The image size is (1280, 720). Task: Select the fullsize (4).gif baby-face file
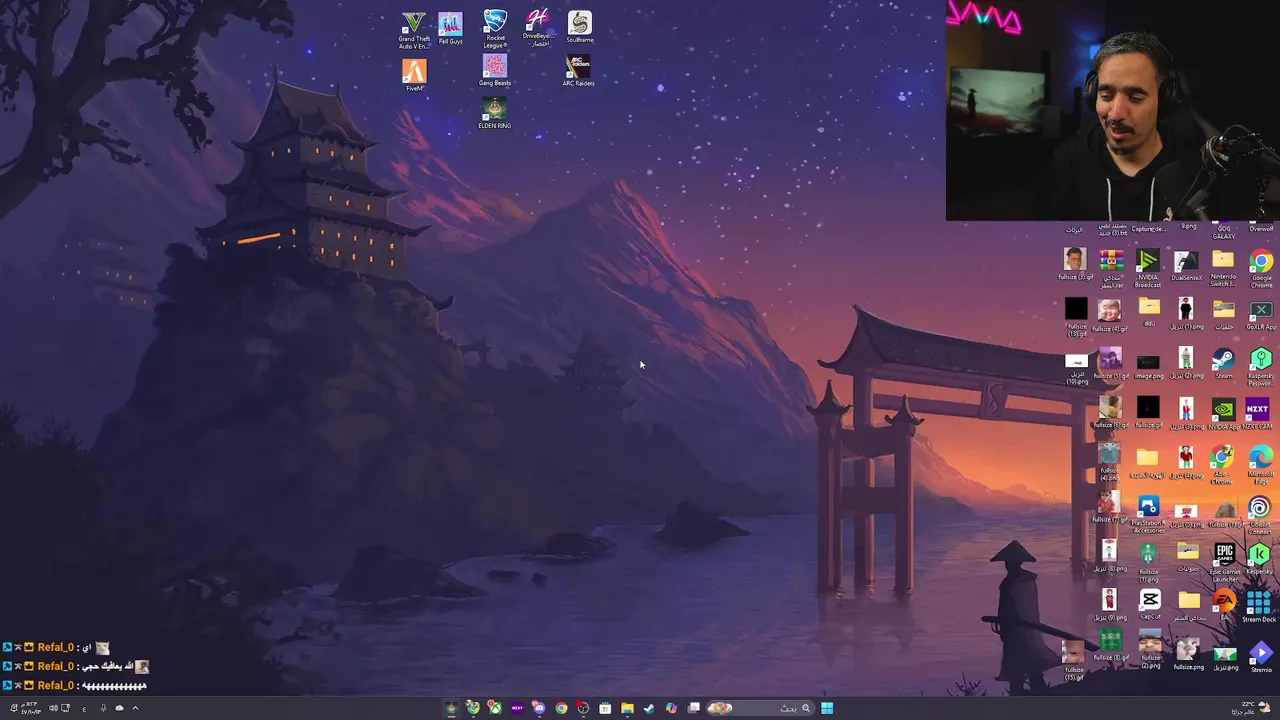[x=1109, y=316]
